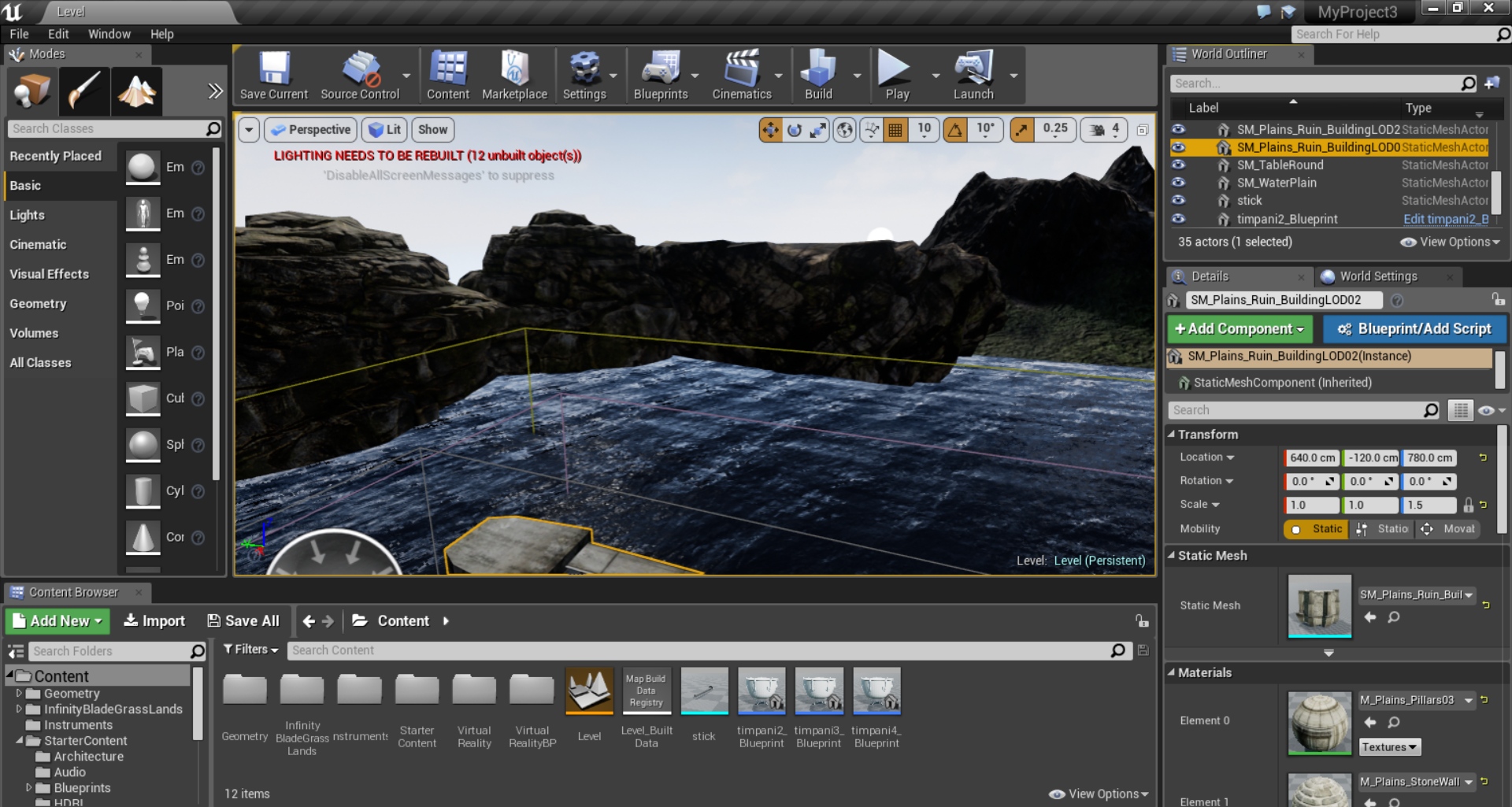Click the Build lighting icon
This screenshot has width=1512, height=807.
point(818,76)
